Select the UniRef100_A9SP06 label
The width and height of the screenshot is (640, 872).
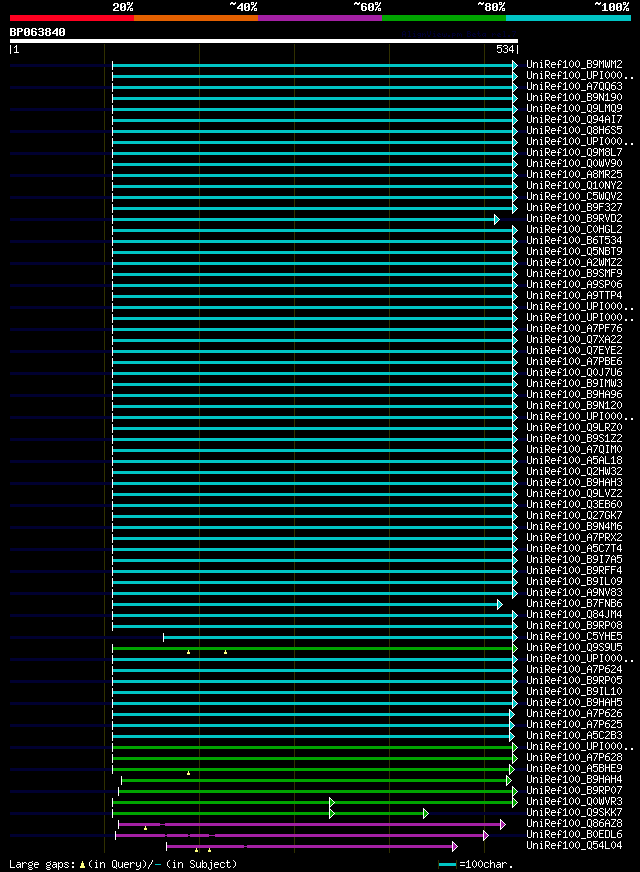click(x=574, y=285)
